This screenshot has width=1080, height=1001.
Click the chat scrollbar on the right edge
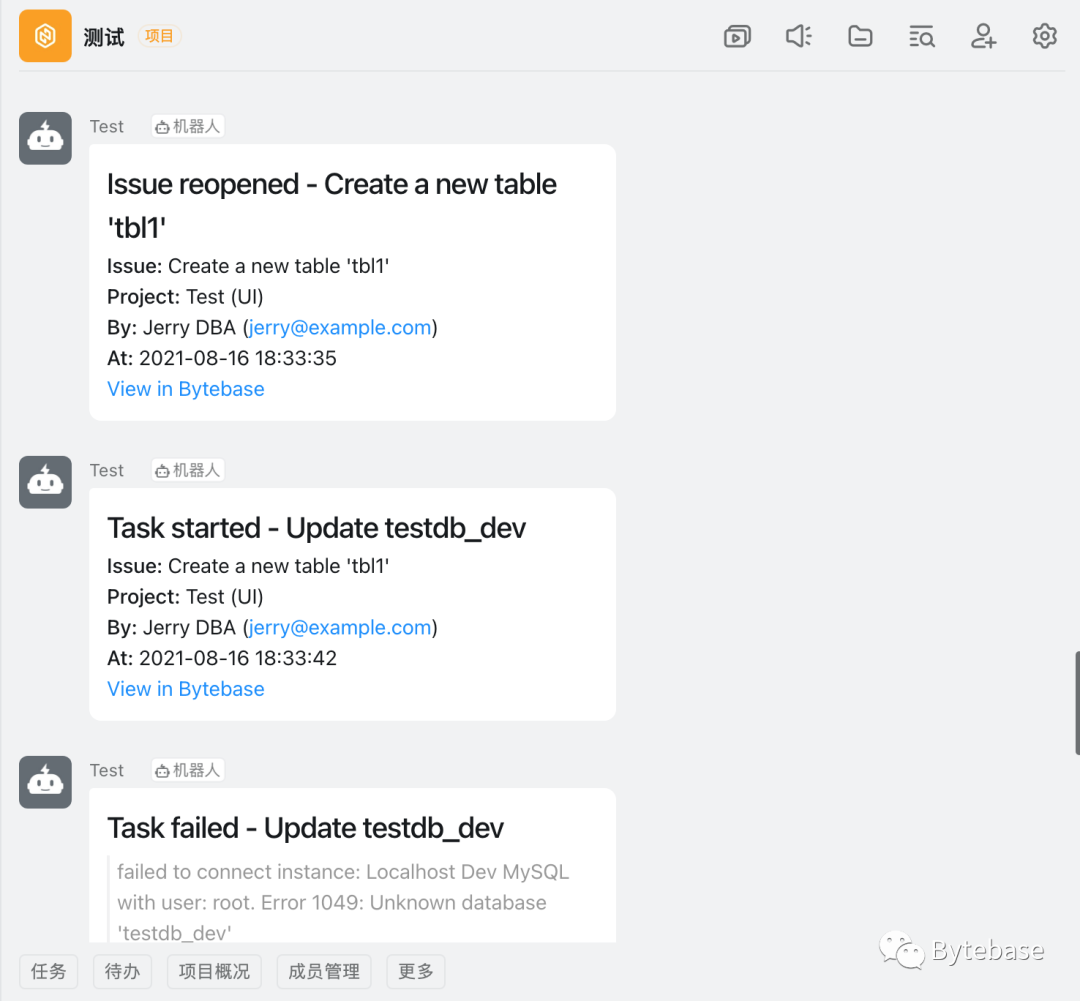(1077, 703)
